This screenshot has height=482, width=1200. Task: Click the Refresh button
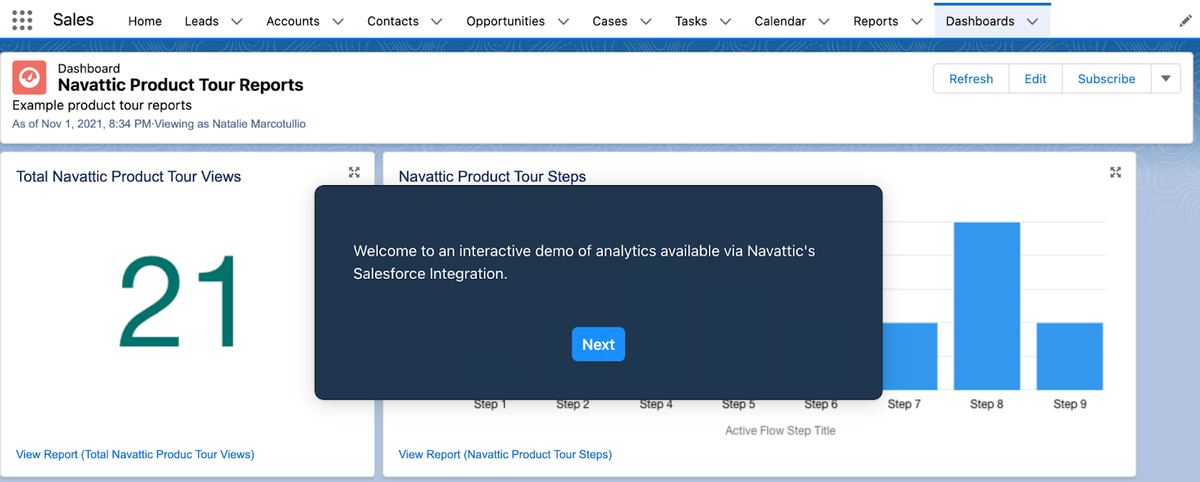click(x=971, y=79)
